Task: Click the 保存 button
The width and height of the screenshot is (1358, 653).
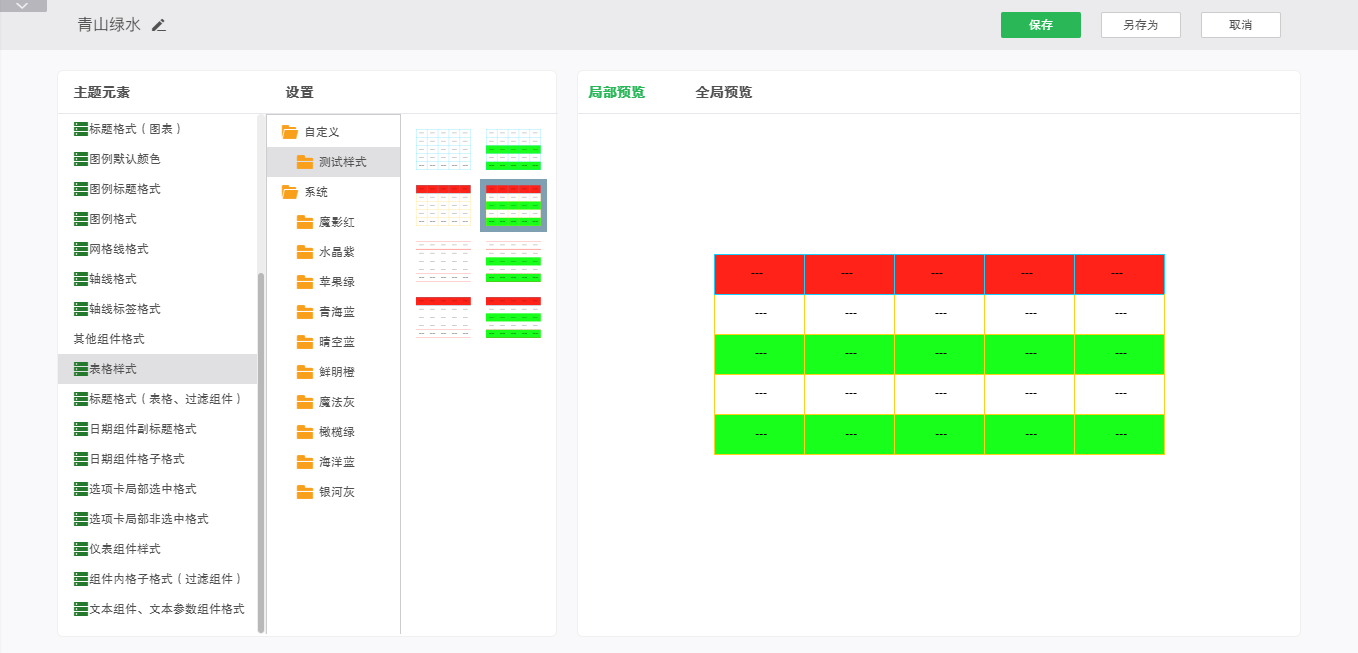Action: (x=1040, y=25)
